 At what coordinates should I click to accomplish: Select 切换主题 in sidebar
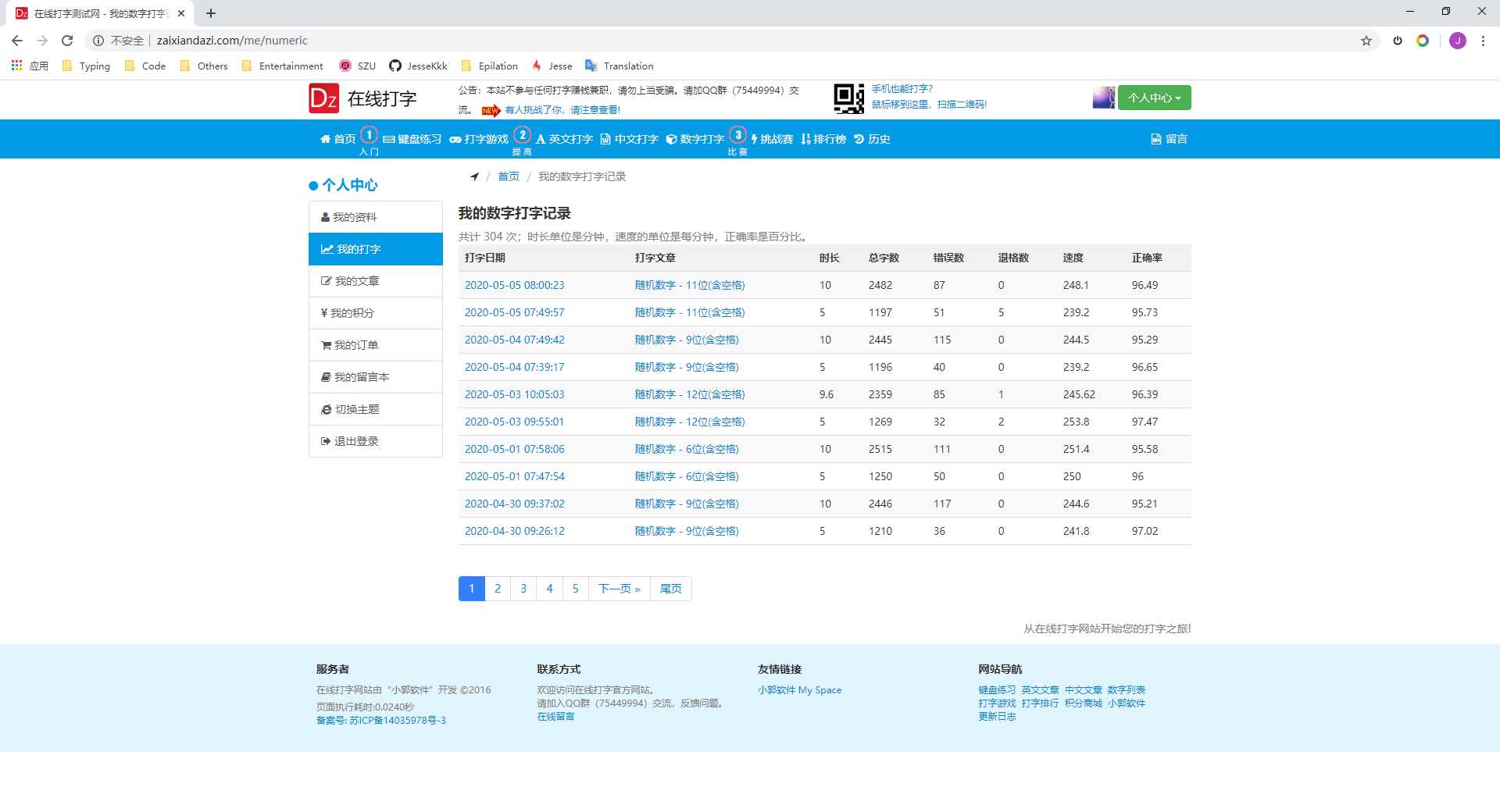click(376, 409)
